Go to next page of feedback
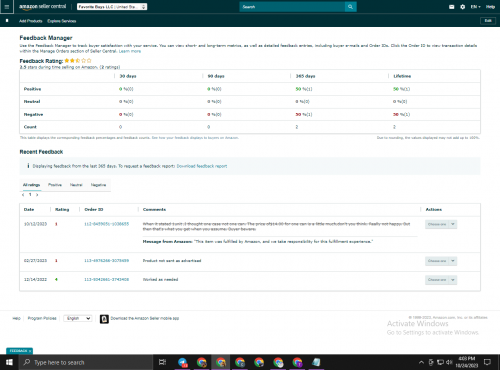 pos(37,195)
